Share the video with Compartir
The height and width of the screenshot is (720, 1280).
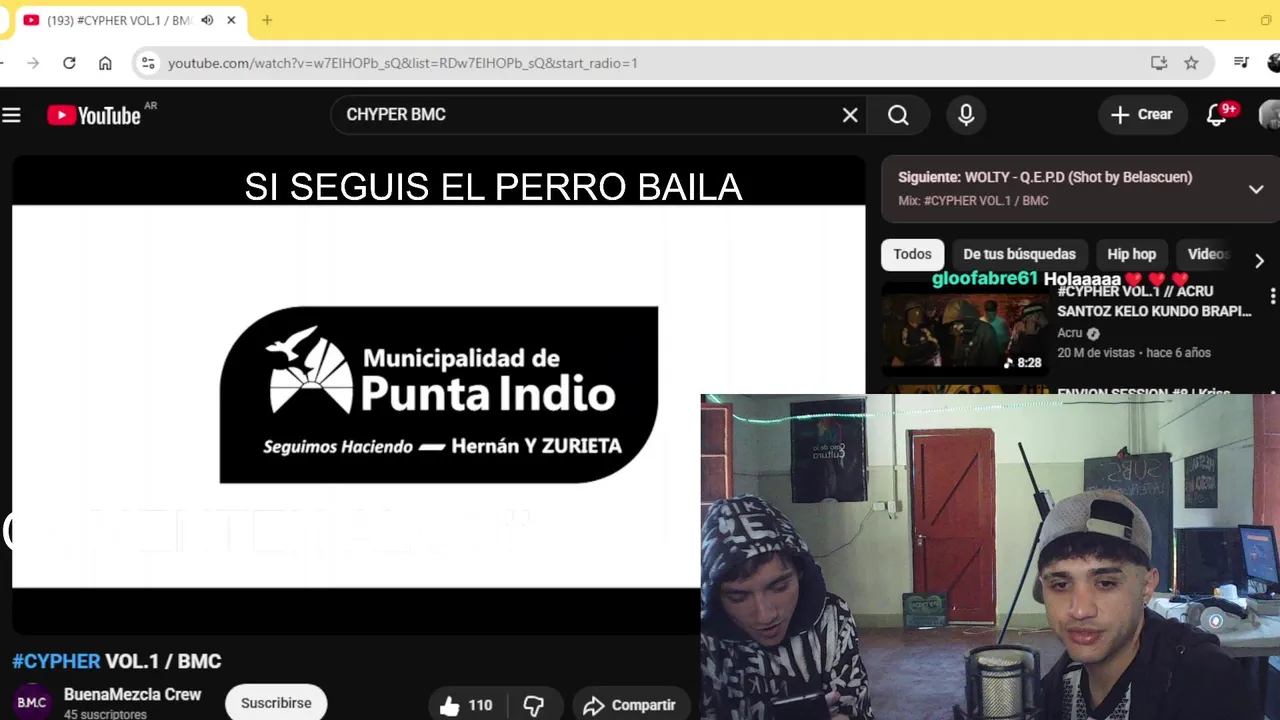[630, 705]
